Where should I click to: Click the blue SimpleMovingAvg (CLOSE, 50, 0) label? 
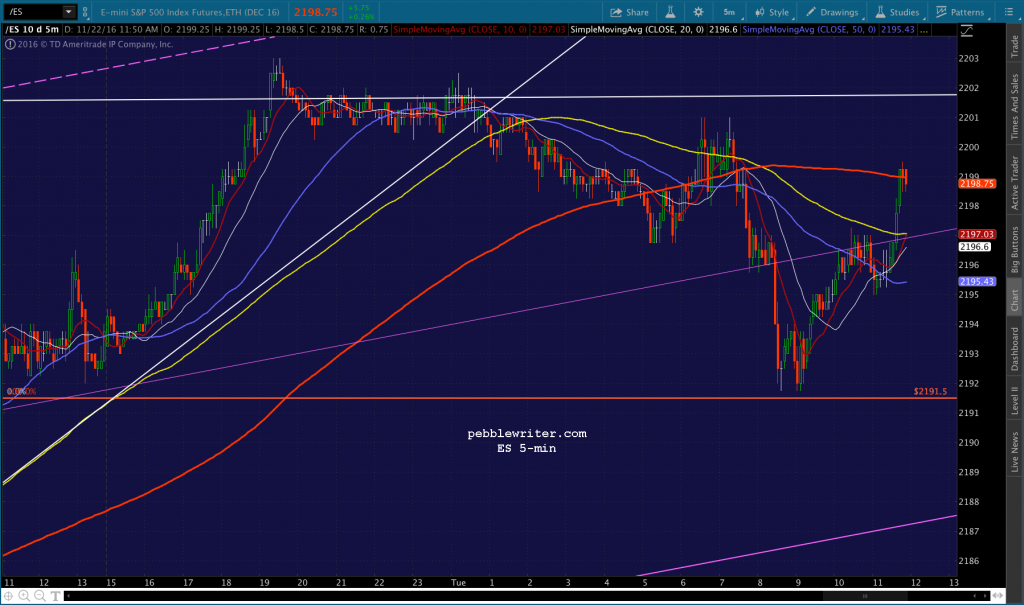click(x=809, y=29)
